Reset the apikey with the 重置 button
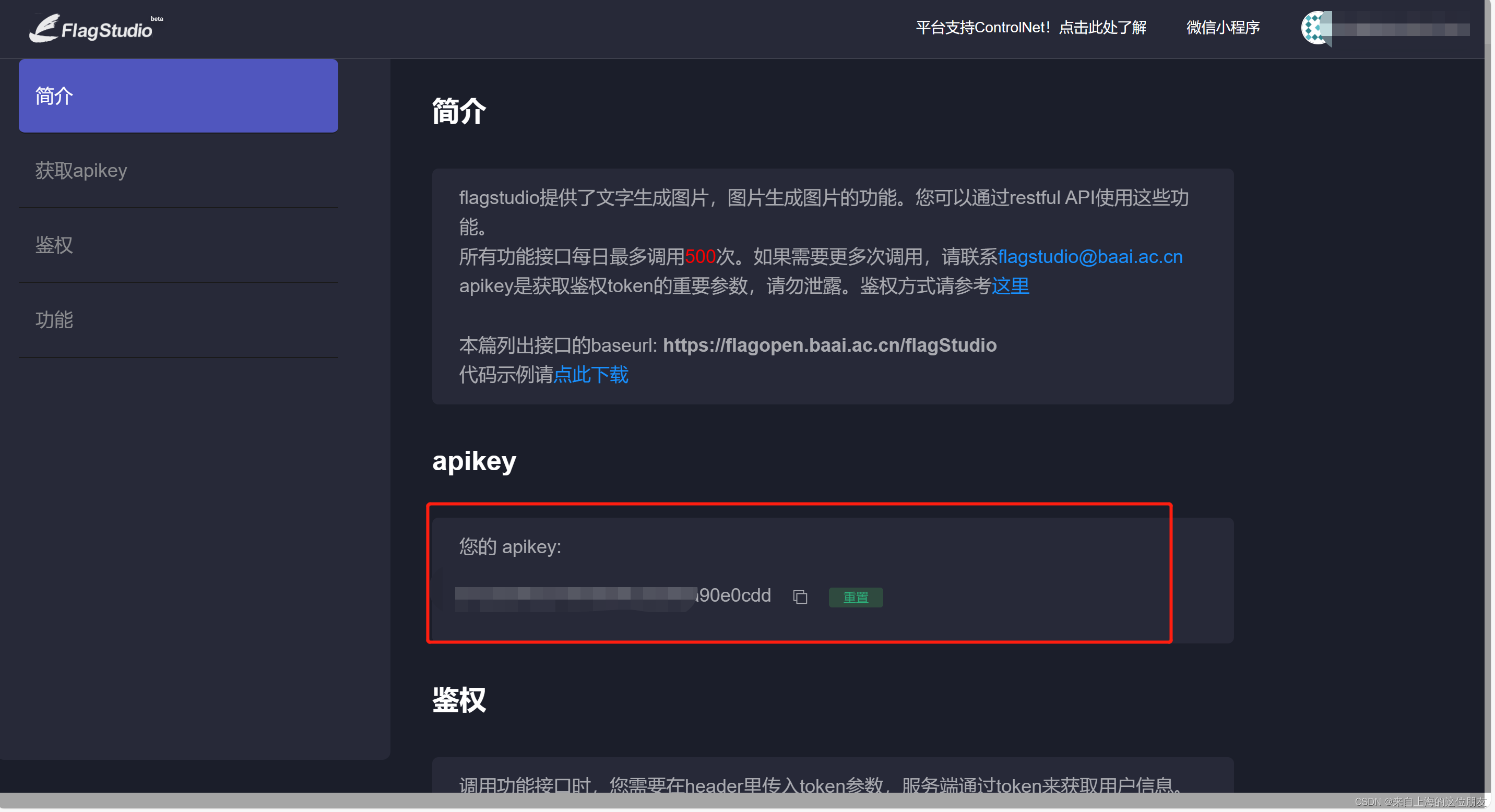Screen dimensions: 1495x812 [x=856, y=597]
